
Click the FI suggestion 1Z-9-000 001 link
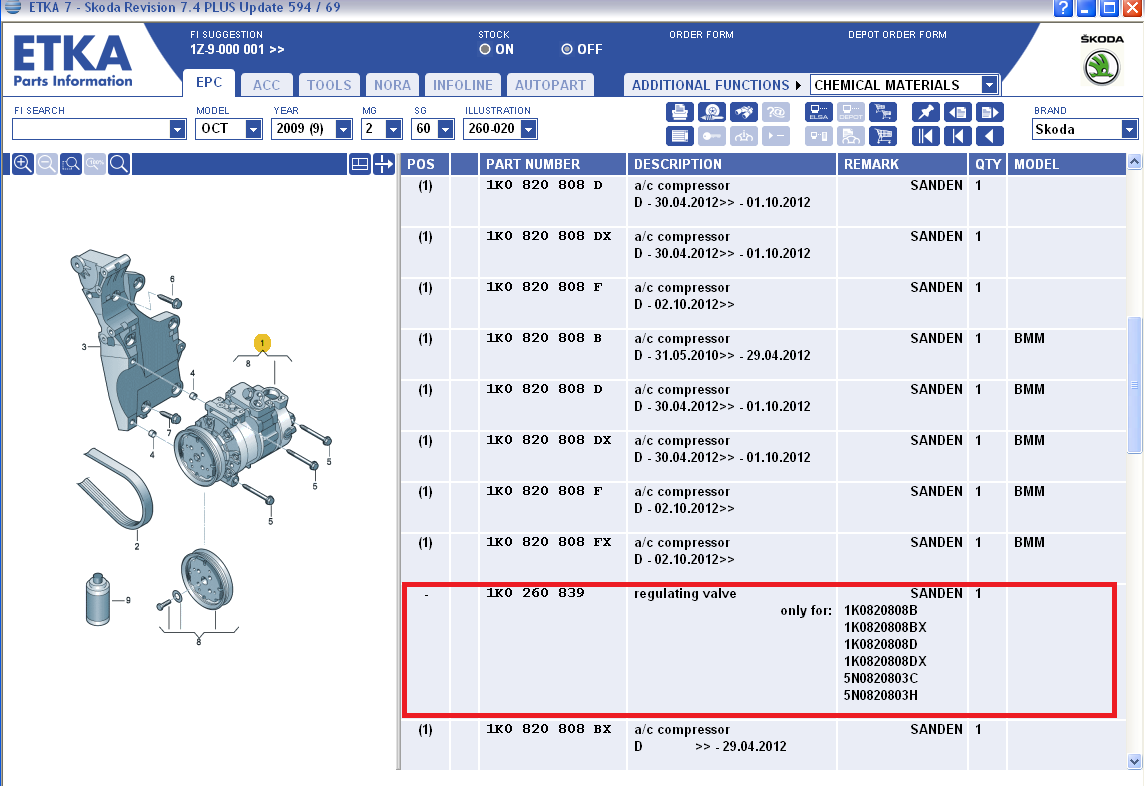(237, 50)
